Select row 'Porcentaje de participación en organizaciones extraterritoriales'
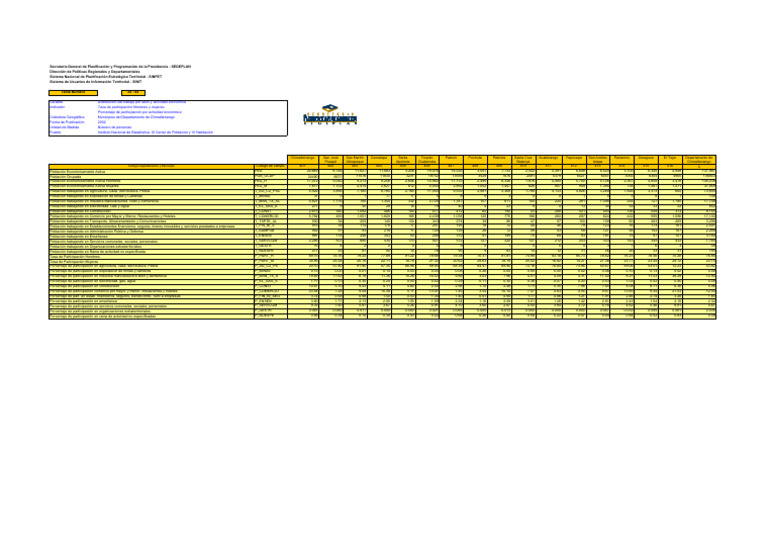The image size is (768, 543). pyautogui.click(x=151, y=311)
